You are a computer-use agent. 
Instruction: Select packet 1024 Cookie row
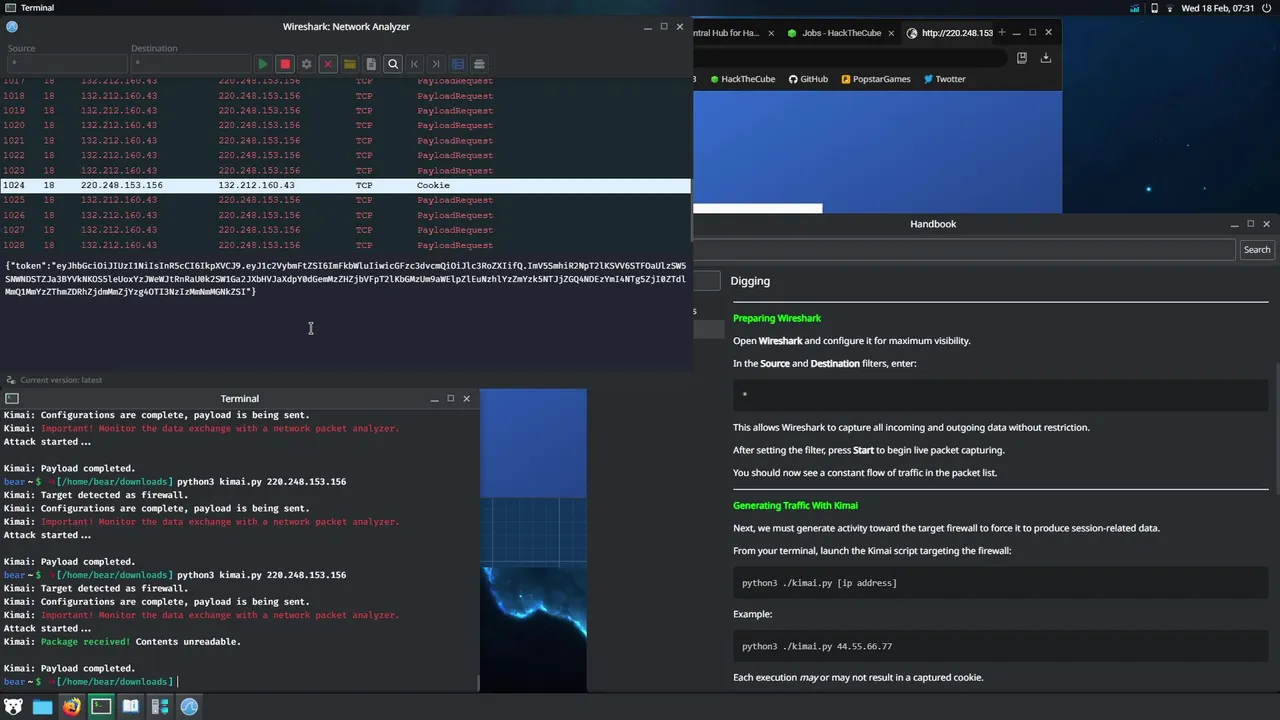(x=345, y=185)
